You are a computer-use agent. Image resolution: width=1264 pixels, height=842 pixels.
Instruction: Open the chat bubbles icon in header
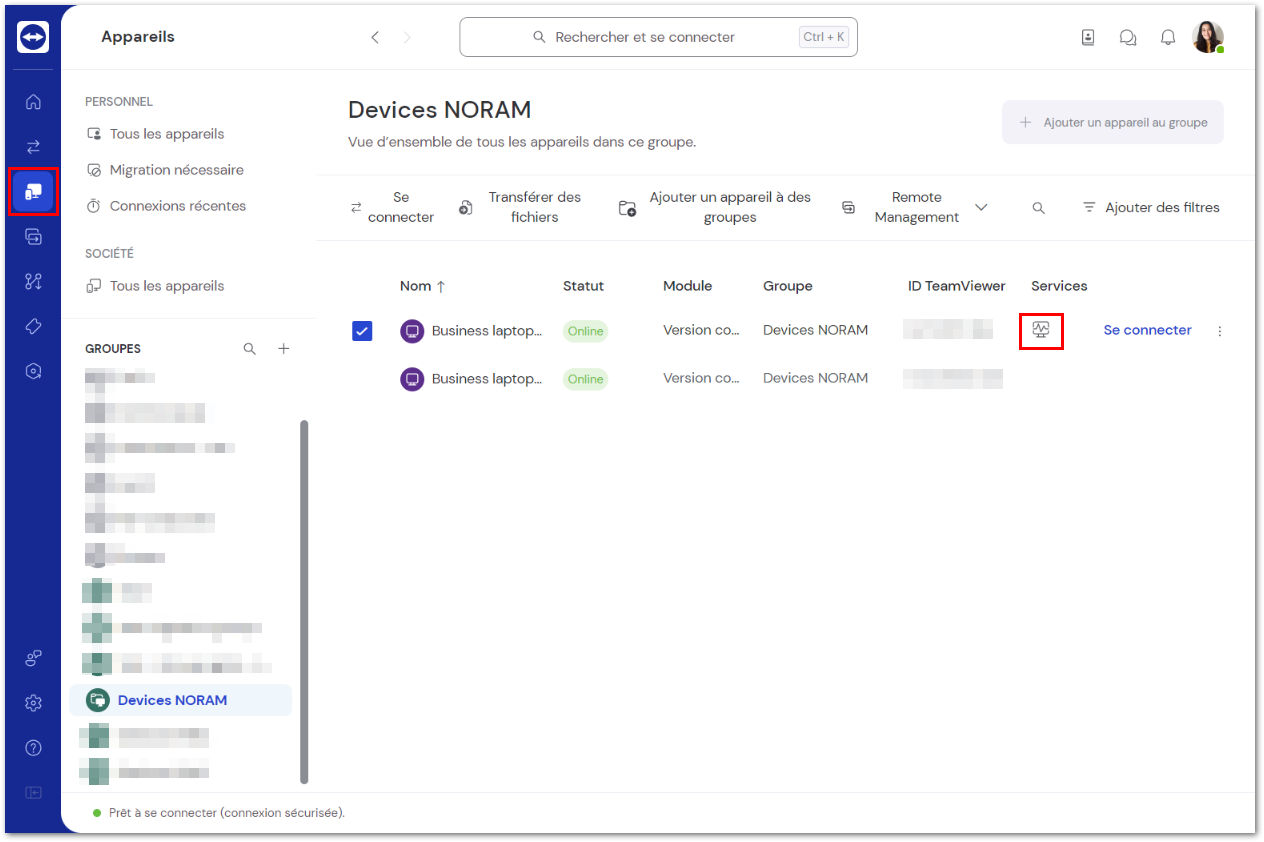coord(1128,38)
